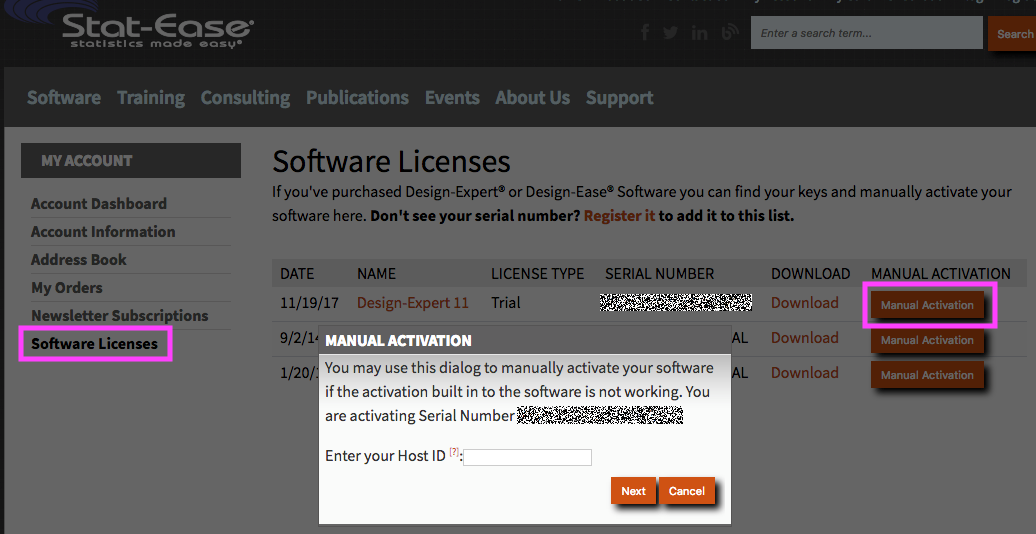Click Download in the 9/2/14 row
The height and width of the screenshot is (534, 1036).
(x=805, y=338)
